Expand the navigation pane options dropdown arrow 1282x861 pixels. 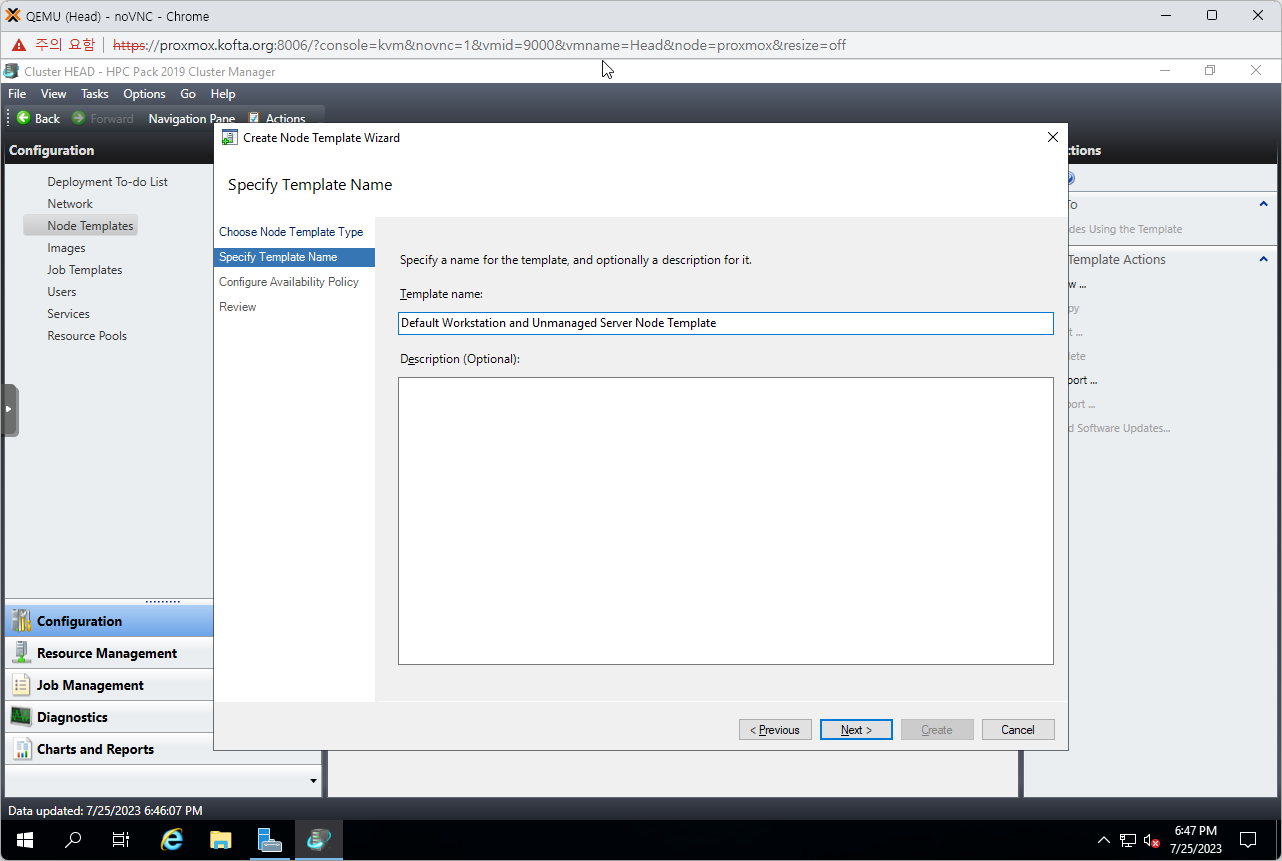pyautogui.click(x=313, y=781)
